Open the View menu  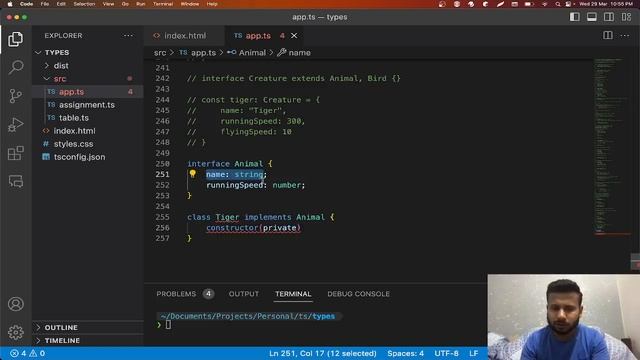(108, 4)
